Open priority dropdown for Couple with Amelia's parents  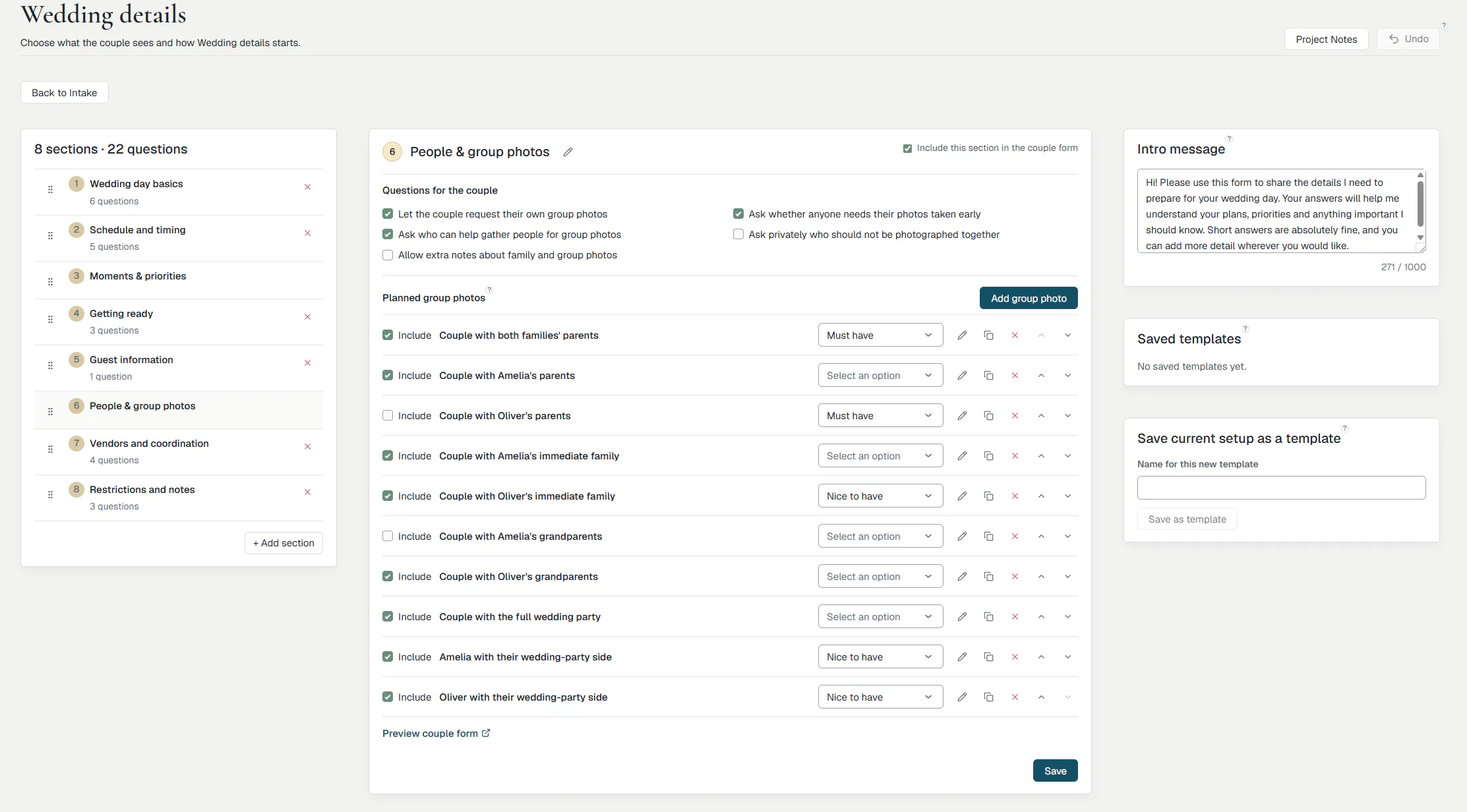[x=880, y=376]
